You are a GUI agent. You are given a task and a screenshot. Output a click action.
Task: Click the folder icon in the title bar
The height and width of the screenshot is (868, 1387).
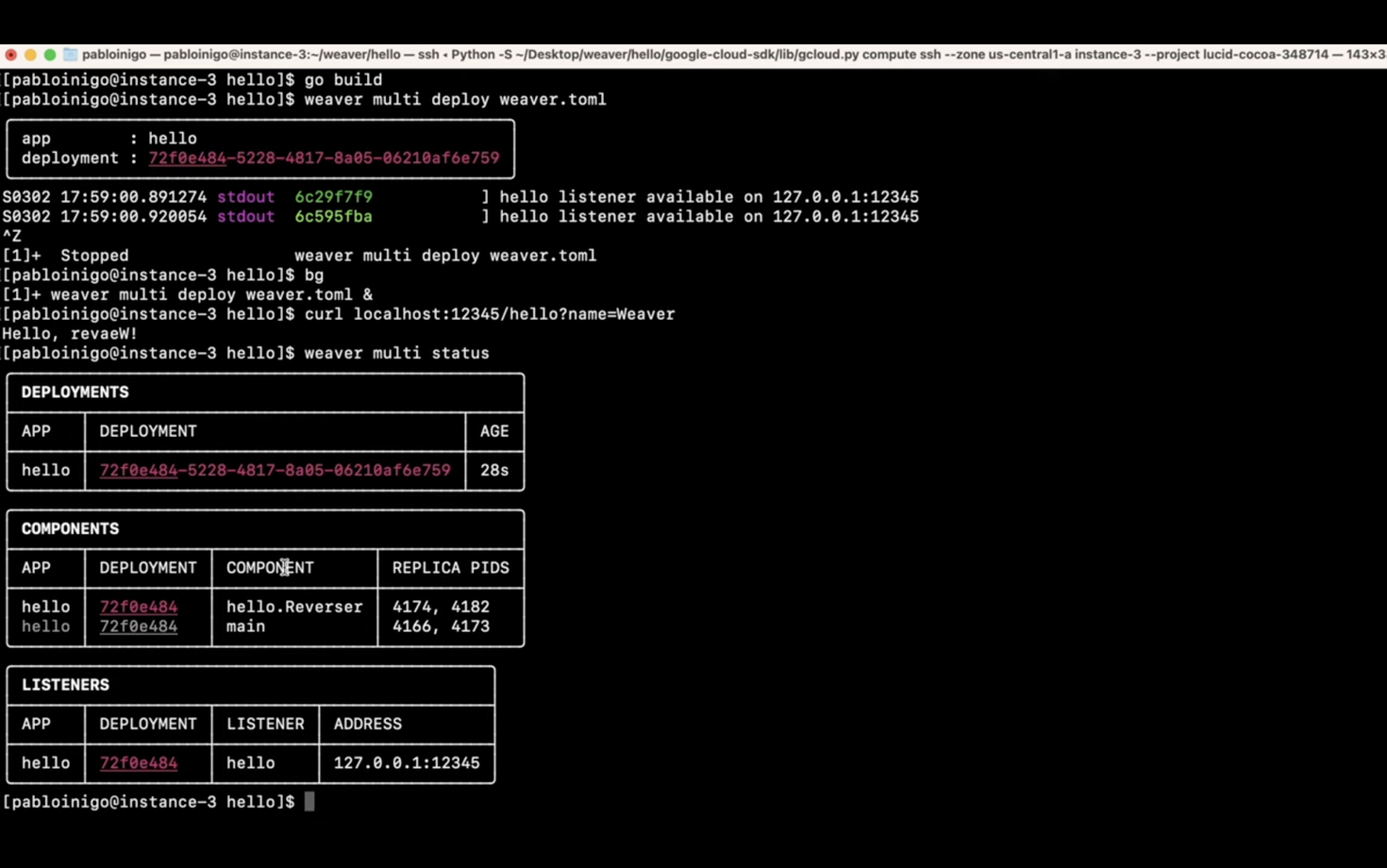(70, 55)
